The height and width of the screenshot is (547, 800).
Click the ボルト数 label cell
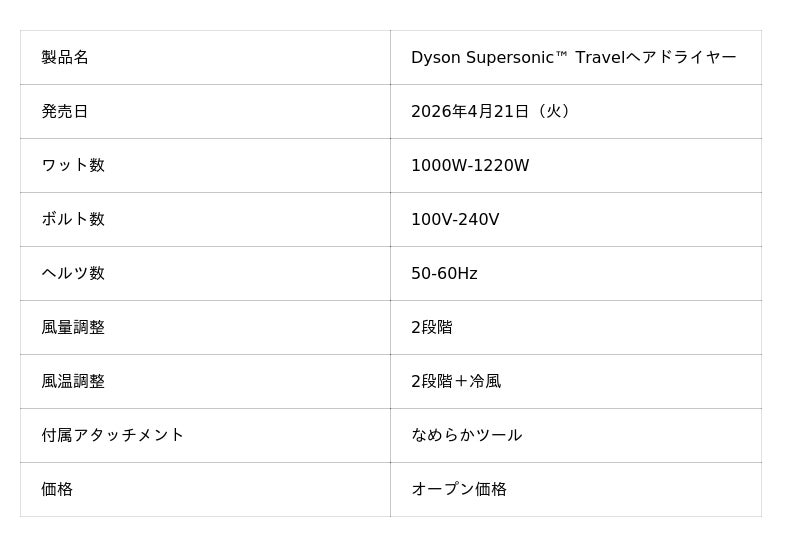[x=73, y=220]
